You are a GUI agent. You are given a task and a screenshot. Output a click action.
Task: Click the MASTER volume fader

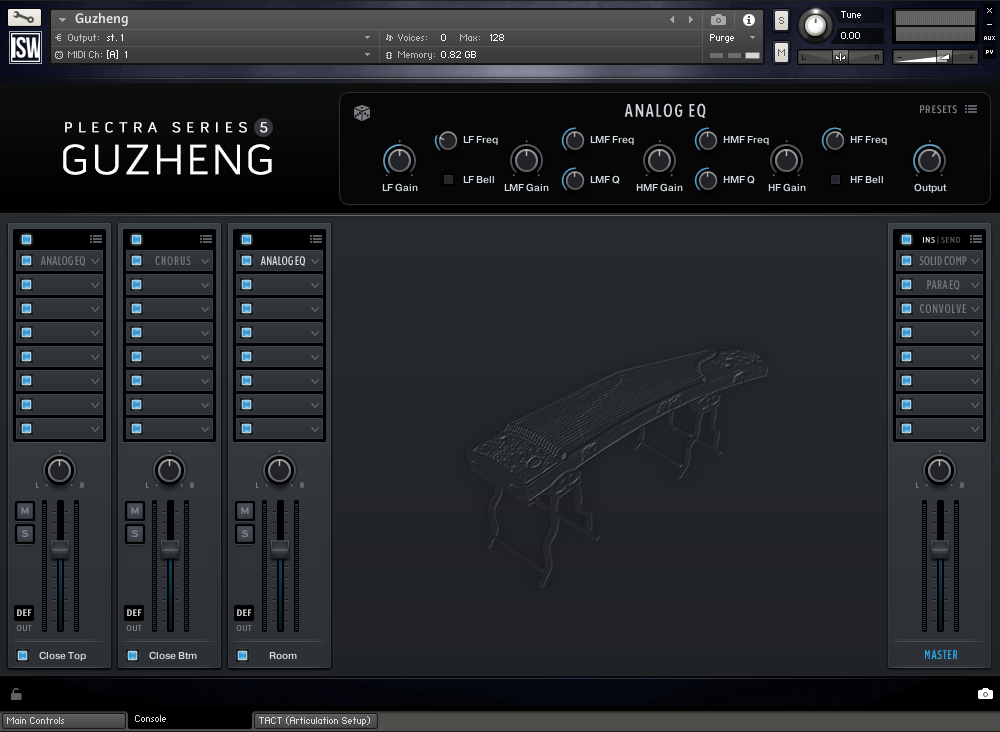click(940, 547)
